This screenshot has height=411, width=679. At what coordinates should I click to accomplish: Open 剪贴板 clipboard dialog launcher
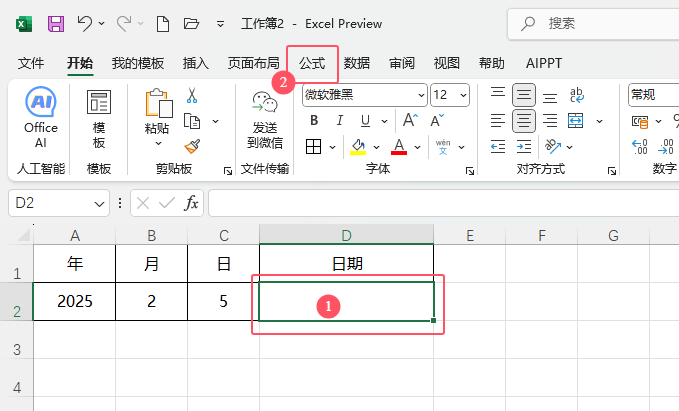pyautogui.click(x=228, y=171)
